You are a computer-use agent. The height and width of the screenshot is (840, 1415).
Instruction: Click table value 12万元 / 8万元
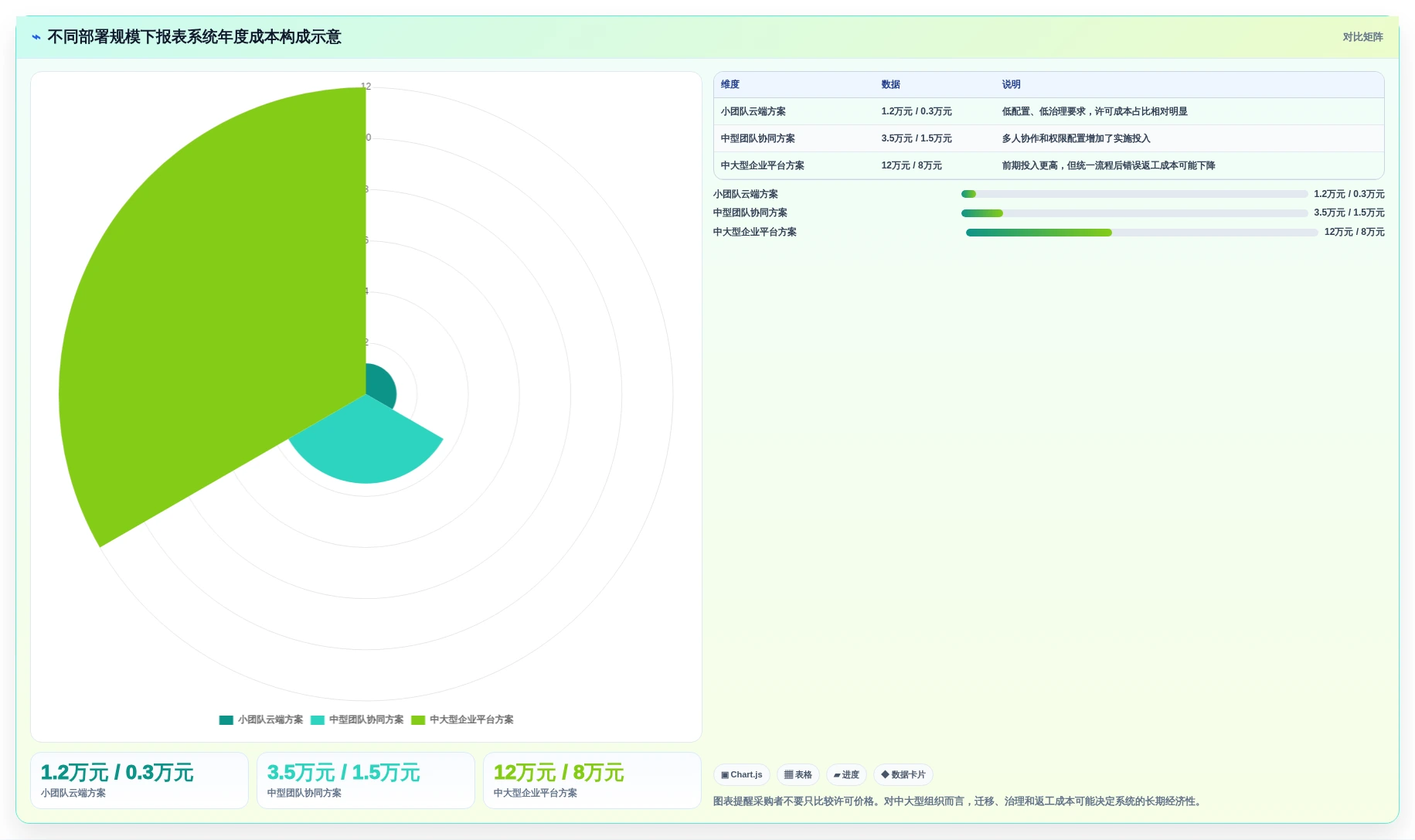[912, 166]
